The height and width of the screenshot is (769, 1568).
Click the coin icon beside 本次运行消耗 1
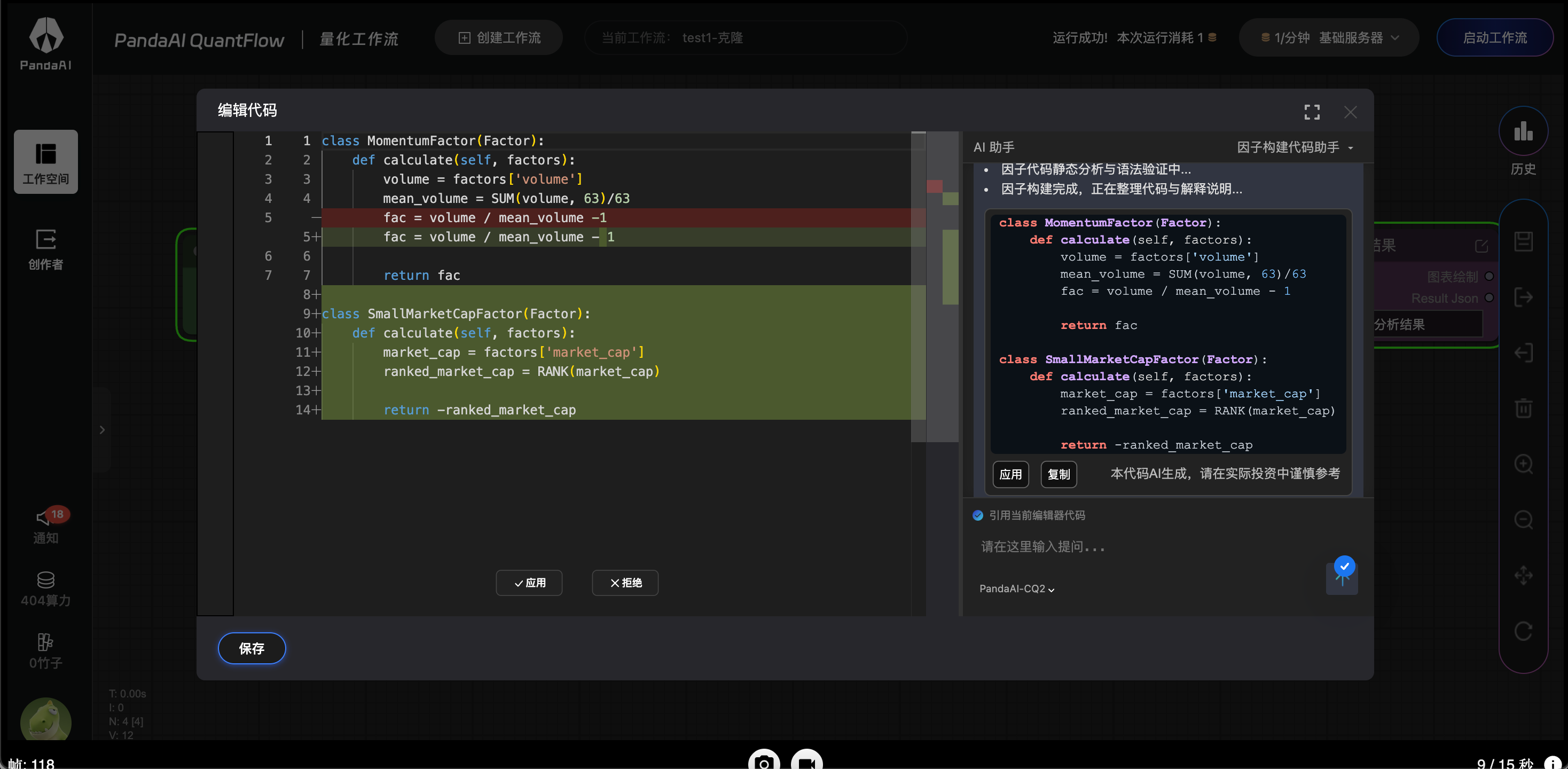point(1212,38)
